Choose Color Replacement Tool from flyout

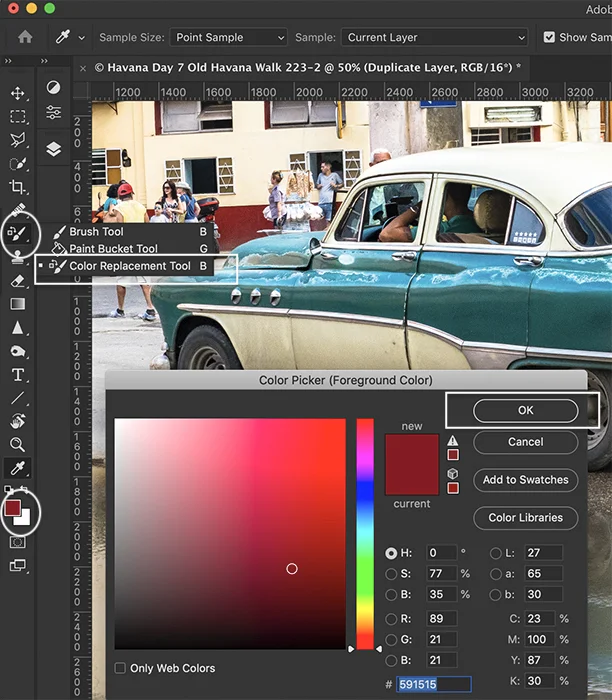[x=129, y=266]
